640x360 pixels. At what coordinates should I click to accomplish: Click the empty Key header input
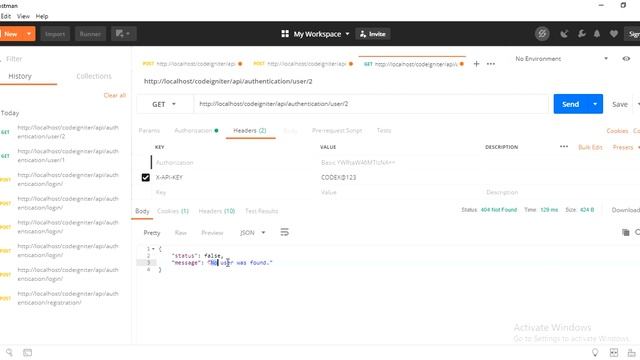(x=235, y=192)
